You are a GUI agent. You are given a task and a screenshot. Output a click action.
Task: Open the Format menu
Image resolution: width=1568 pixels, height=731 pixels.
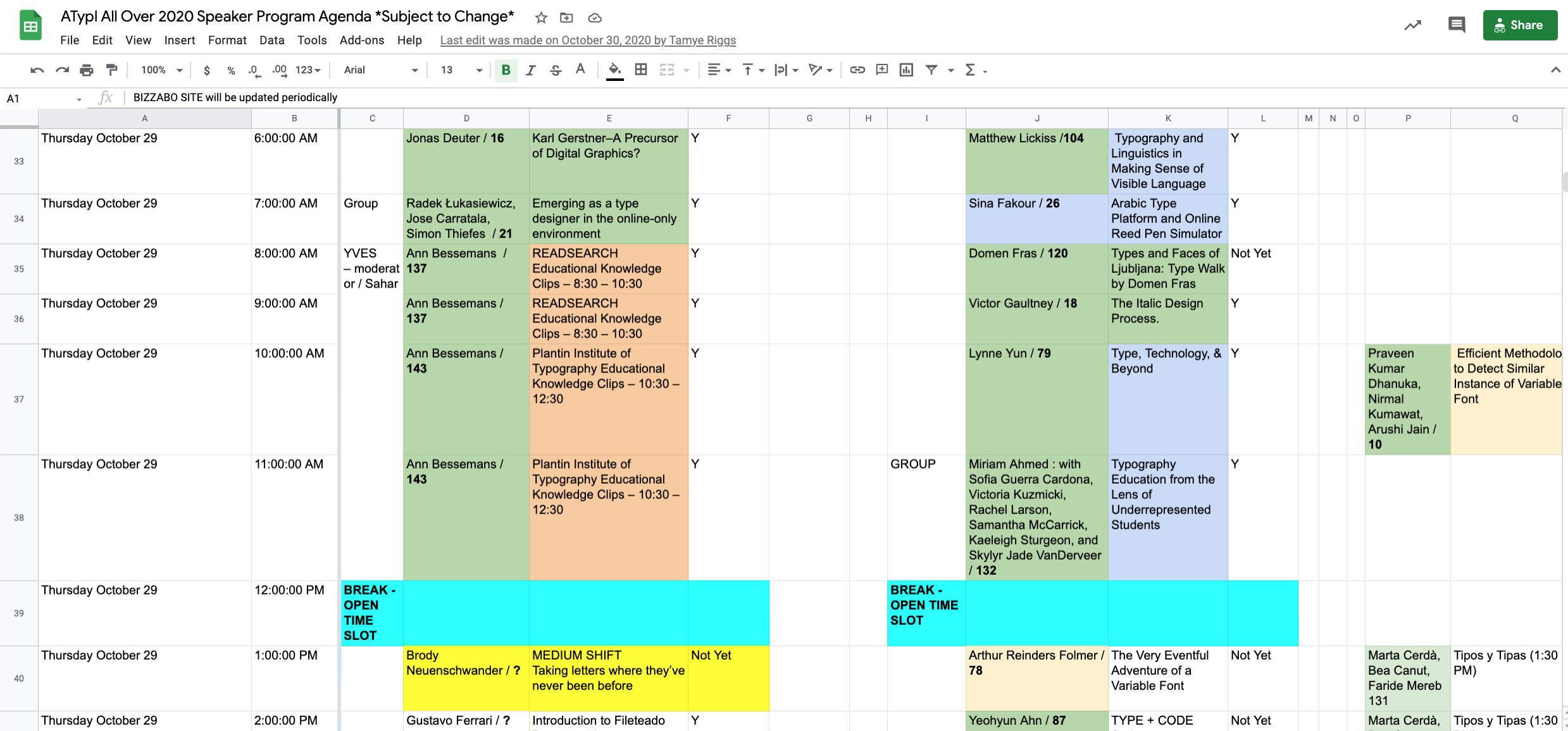point(227,40)
